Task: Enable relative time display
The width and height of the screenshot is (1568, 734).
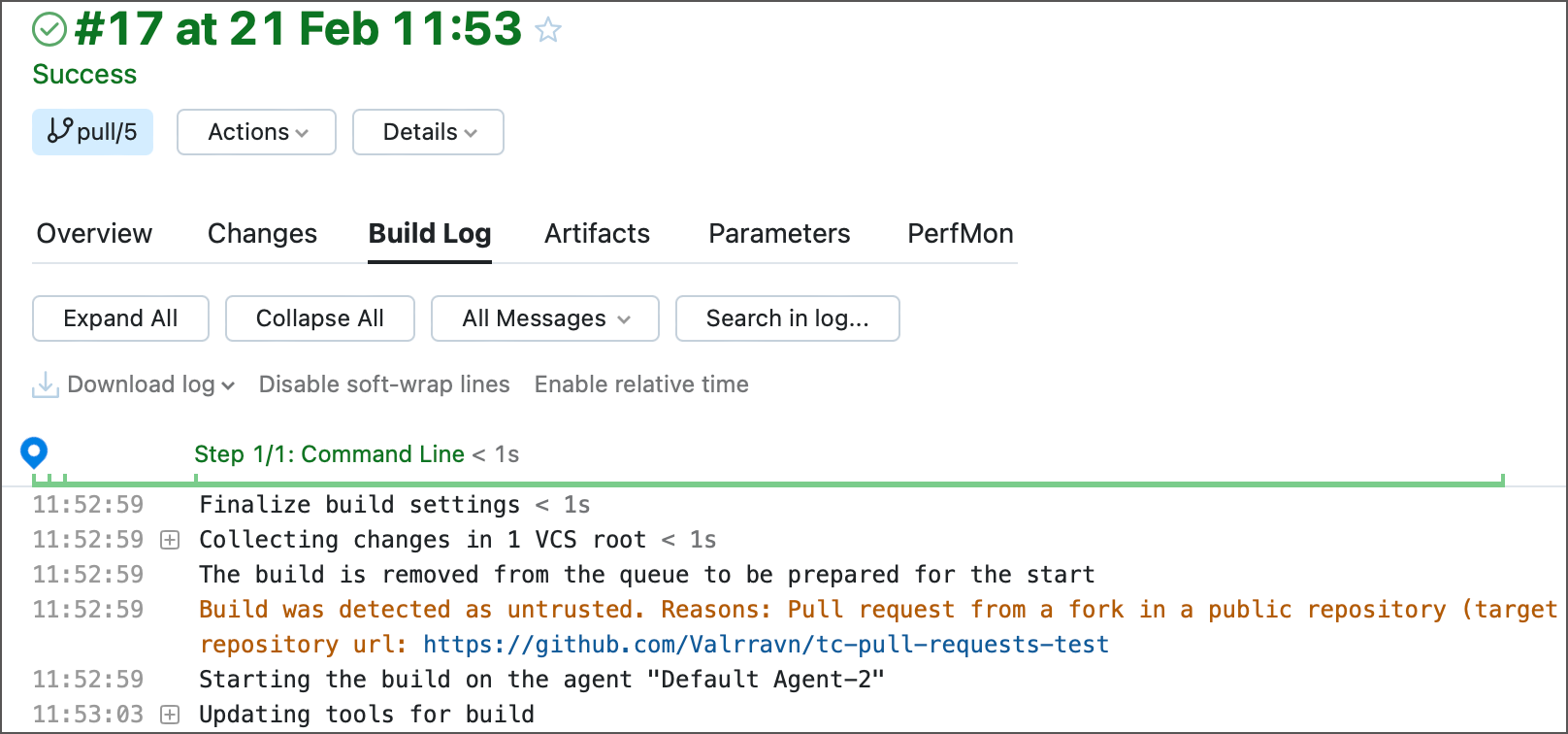Action: pos(641,384)
